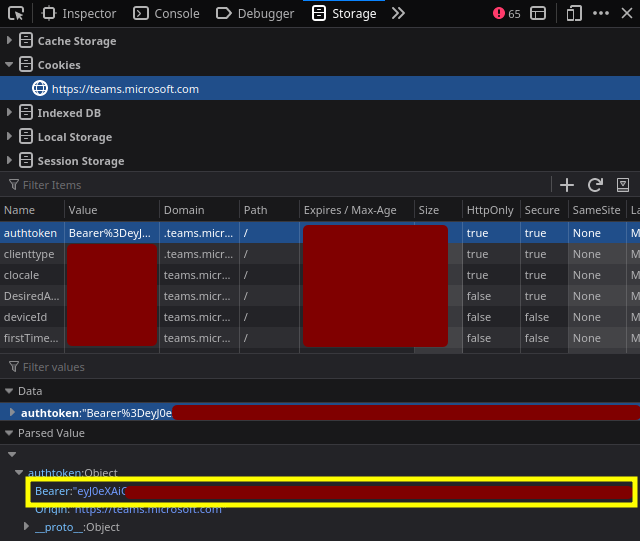Focus the Filter Items field
The width and height of the screenshot is (640, 541).
[x=278, y=185]
